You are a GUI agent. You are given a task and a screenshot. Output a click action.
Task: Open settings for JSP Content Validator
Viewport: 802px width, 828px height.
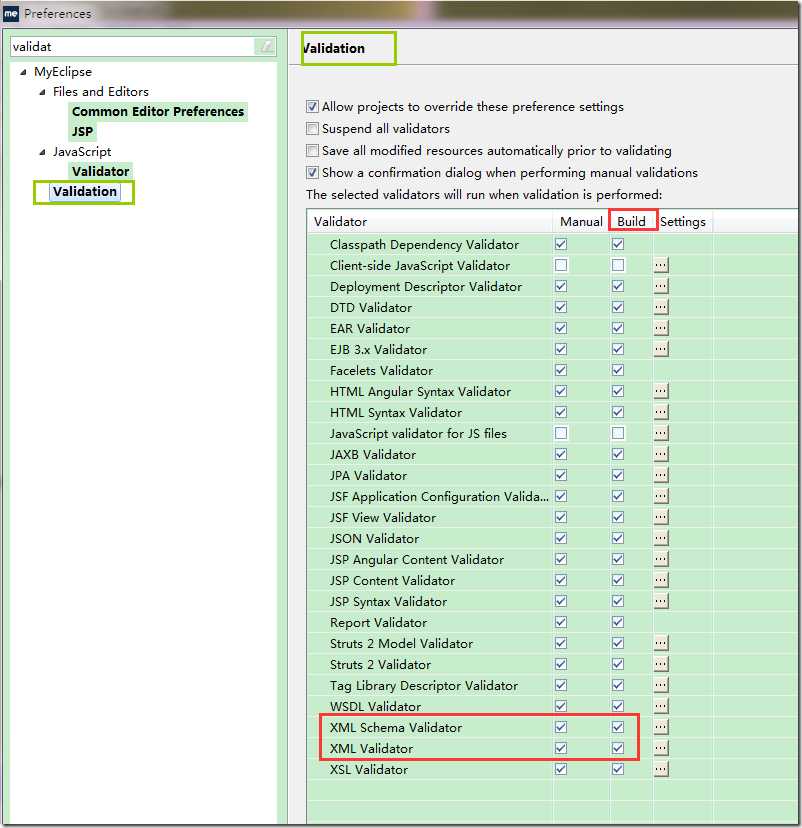point(661,580)
